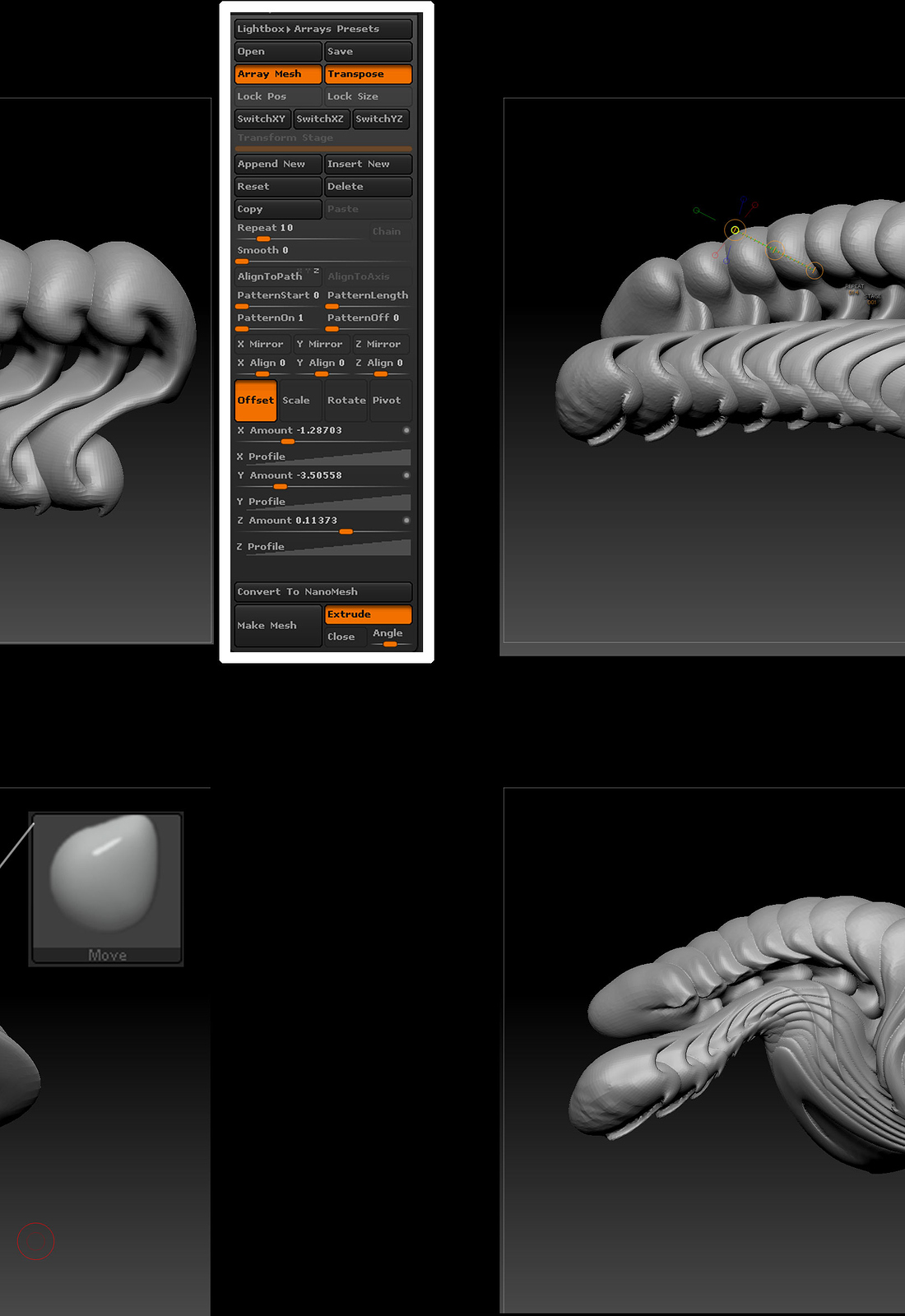This screenshot has width=905, height=1316.
Task: Click the end orange transpose line circle
Action: pyautogui.click(x=814, y=270)
